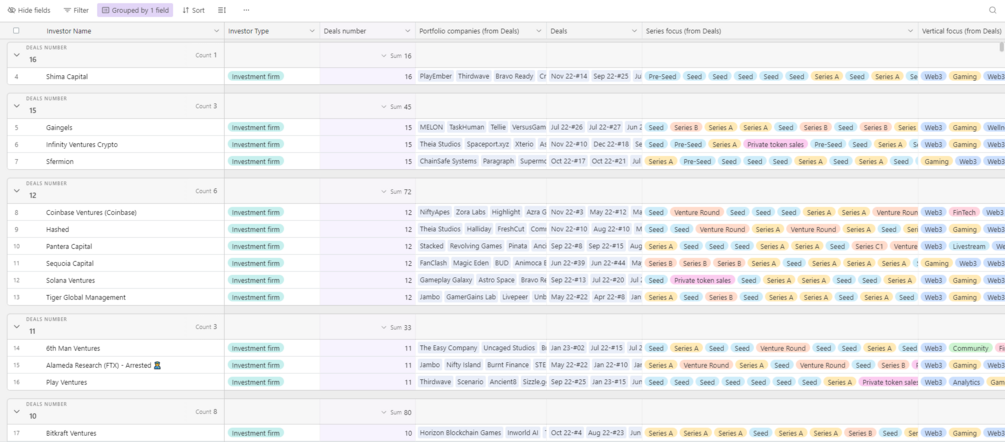Viewport: 1005px width, 442px height.
Task: Click the PlayEmber portfolio chip
Action: (x=436, y=76)
